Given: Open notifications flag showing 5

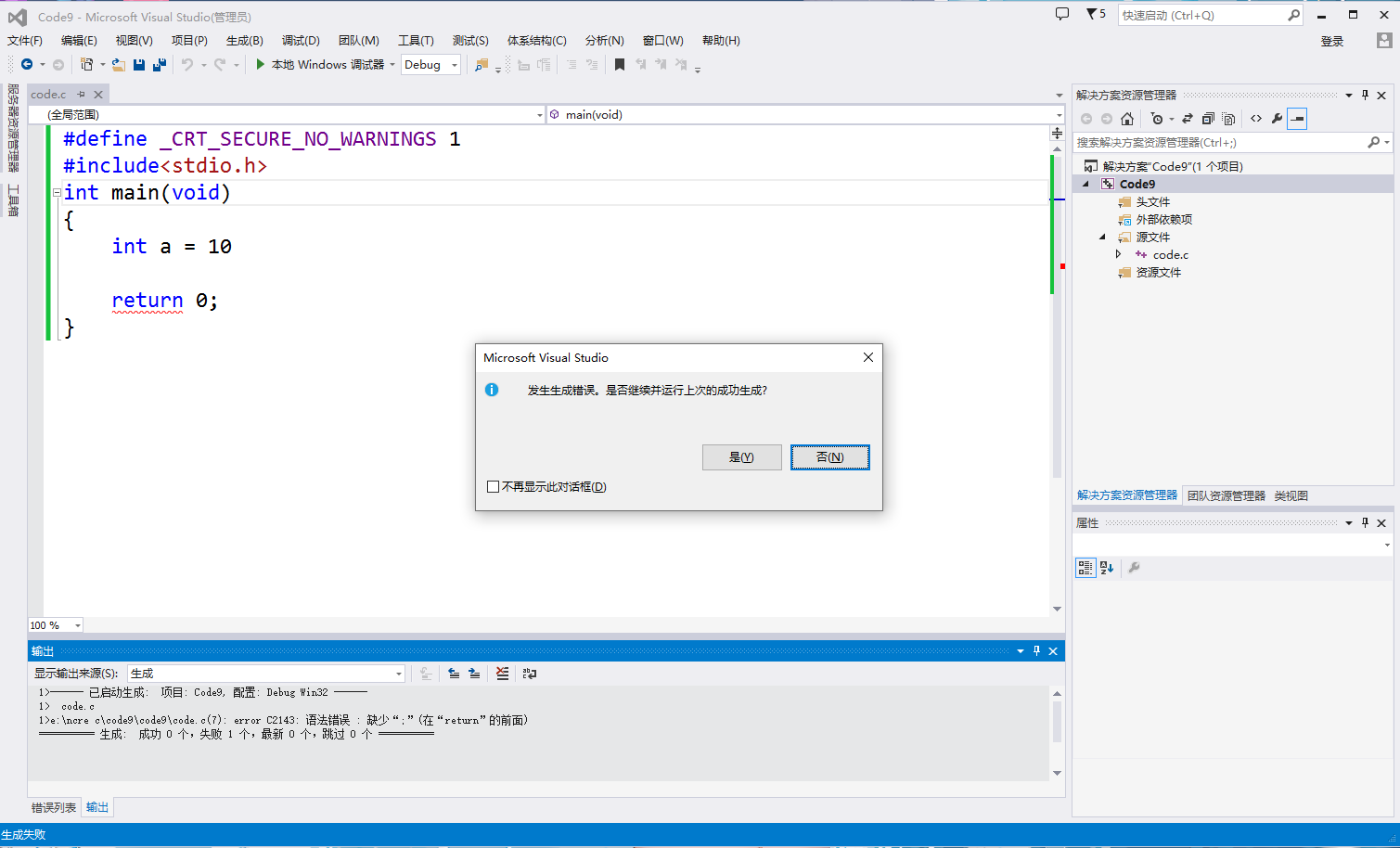Looking at the screenshot, I should (x=1096, y=14).
